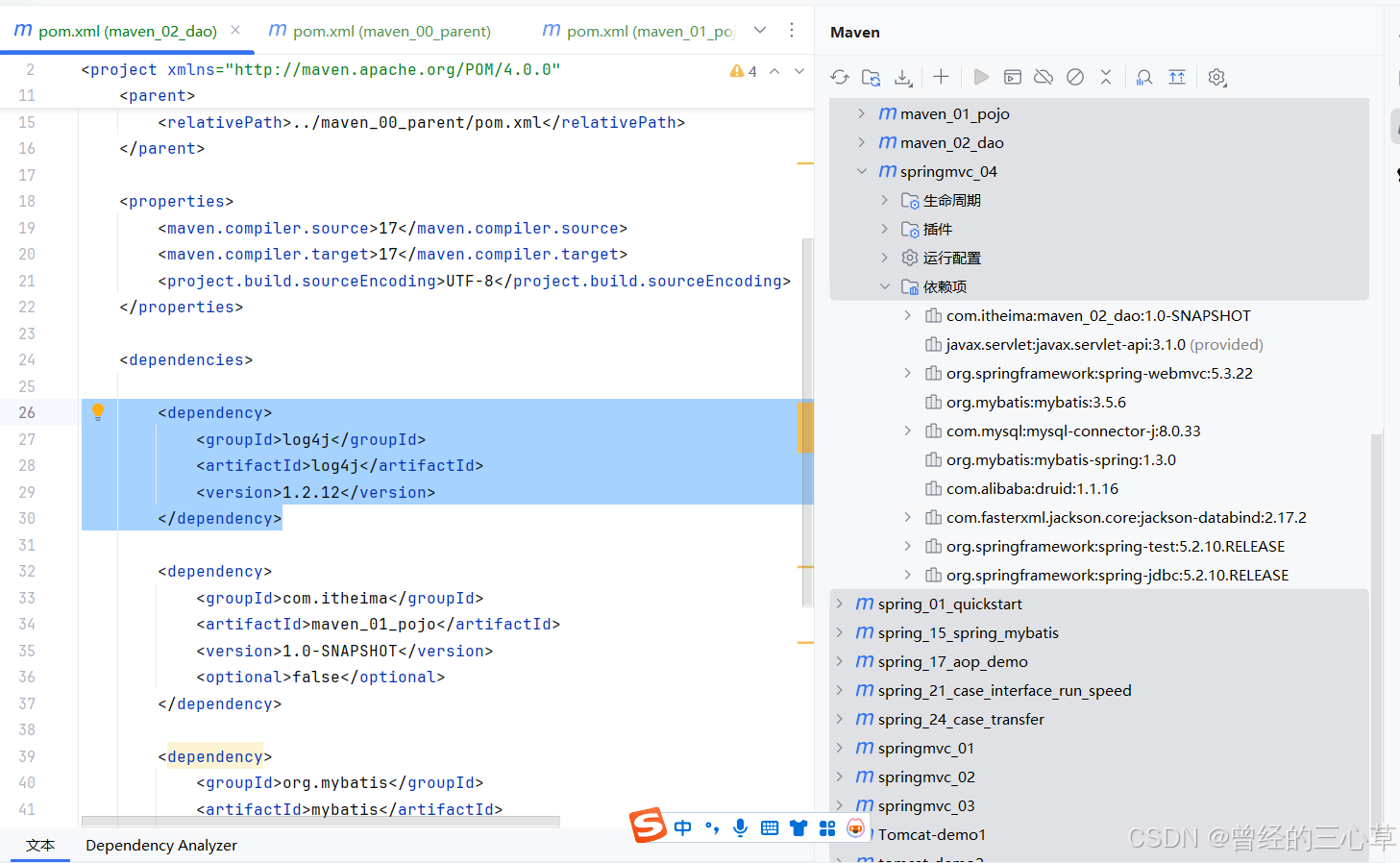The width and height of the screenshot is (1400, 863).
Task: Open Execute Maven Goal icon
Action: pyautogui.click(x=1013, y=77)
